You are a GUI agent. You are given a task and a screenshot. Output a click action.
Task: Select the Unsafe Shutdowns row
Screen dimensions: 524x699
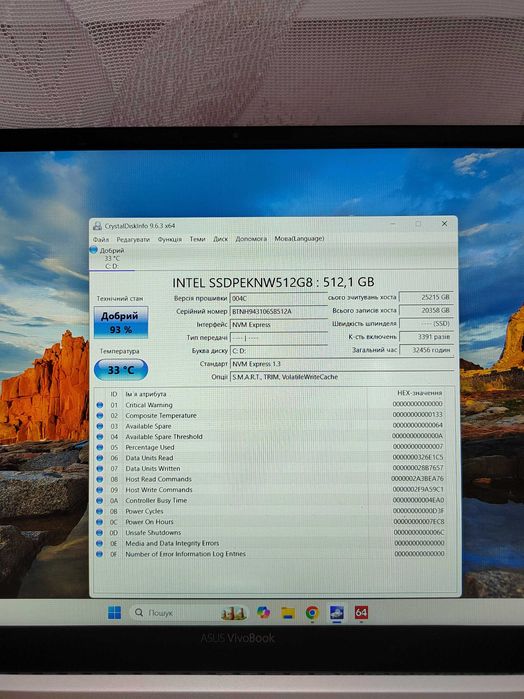click(x=272, y=533)
